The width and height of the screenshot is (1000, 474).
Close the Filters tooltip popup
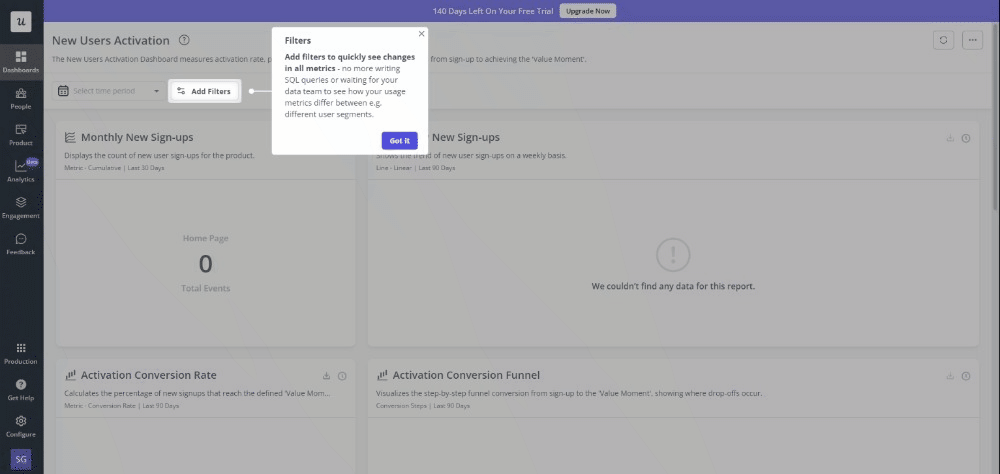pyautogui.click(x=421, y=33)
